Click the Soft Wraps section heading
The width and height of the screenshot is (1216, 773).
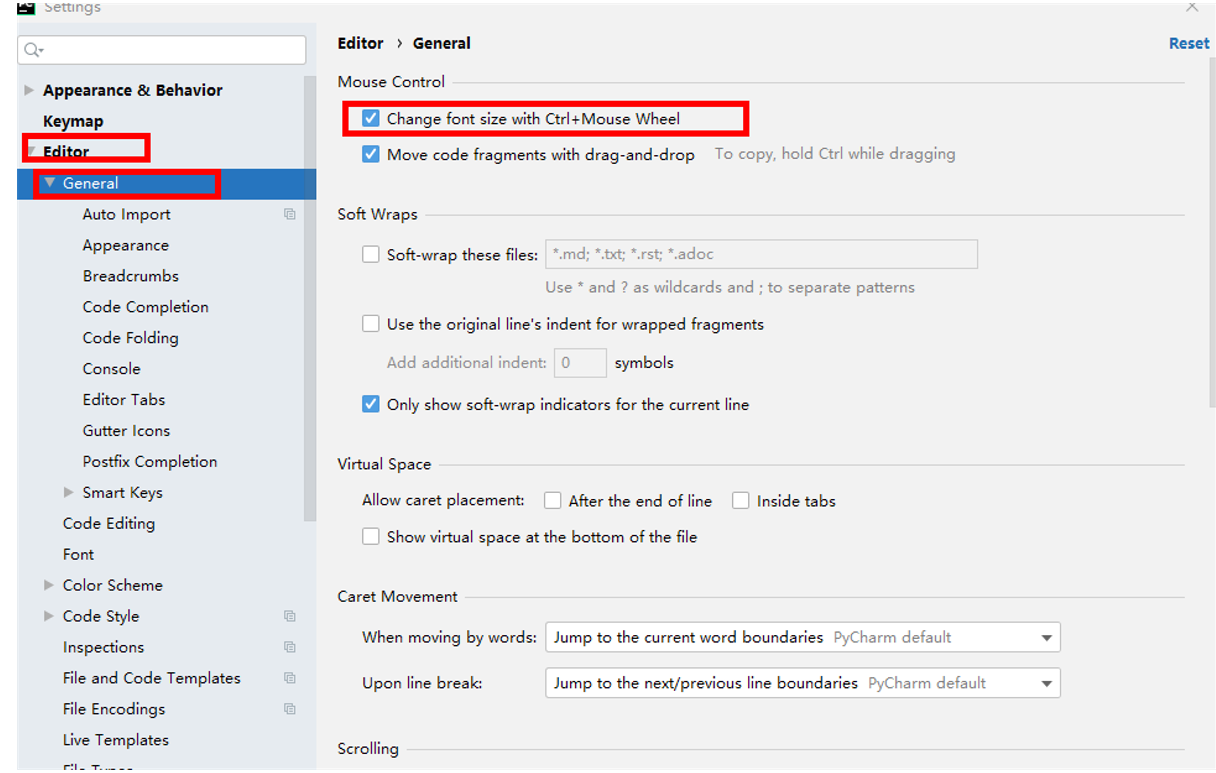point(377,214)
